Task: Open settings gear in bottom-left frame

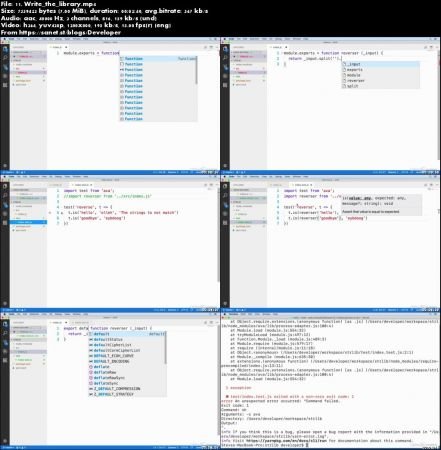Action: 5,441
